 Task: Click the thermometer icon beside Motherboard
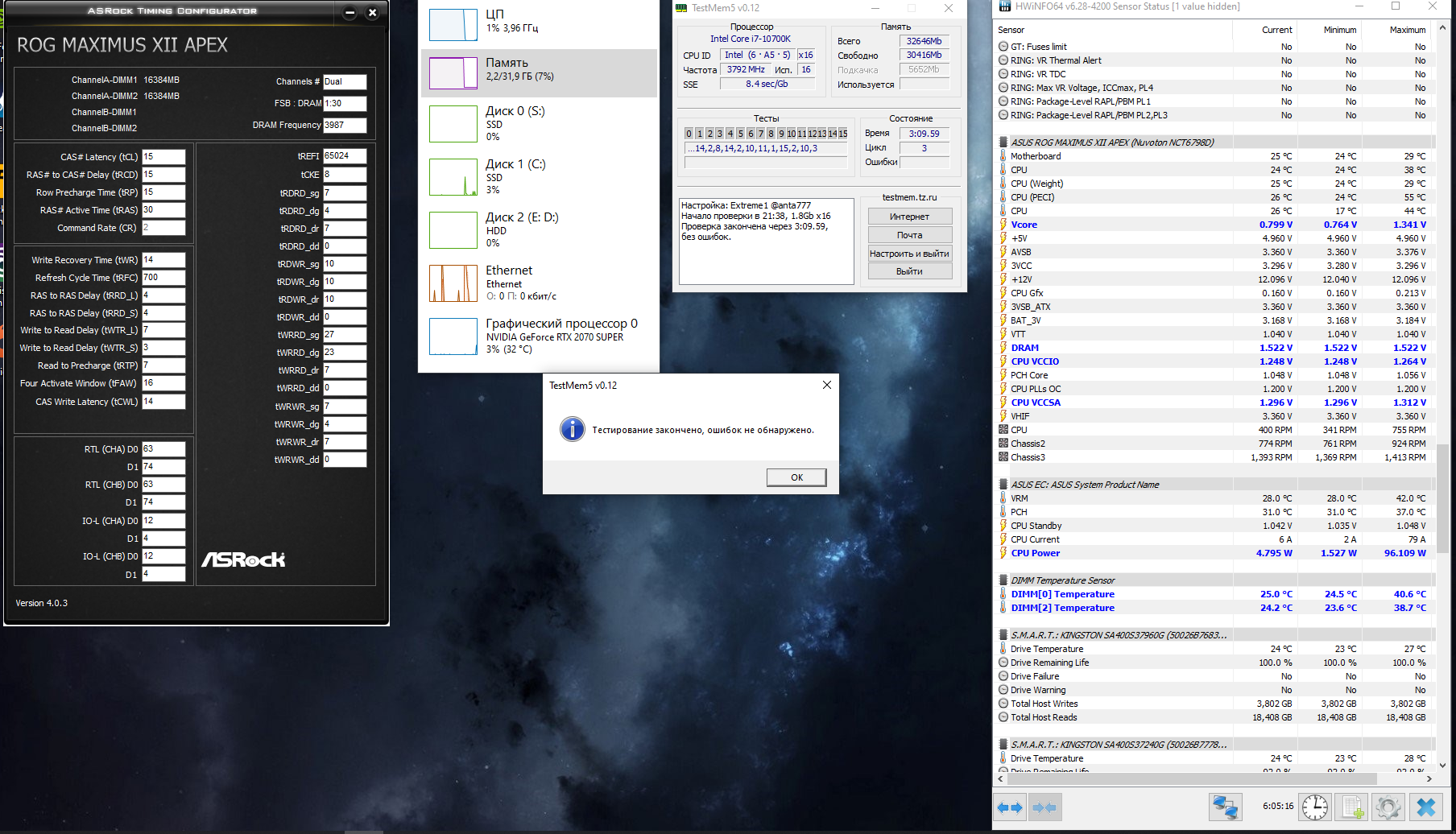pyautogui.click(x=1003, y=156)
